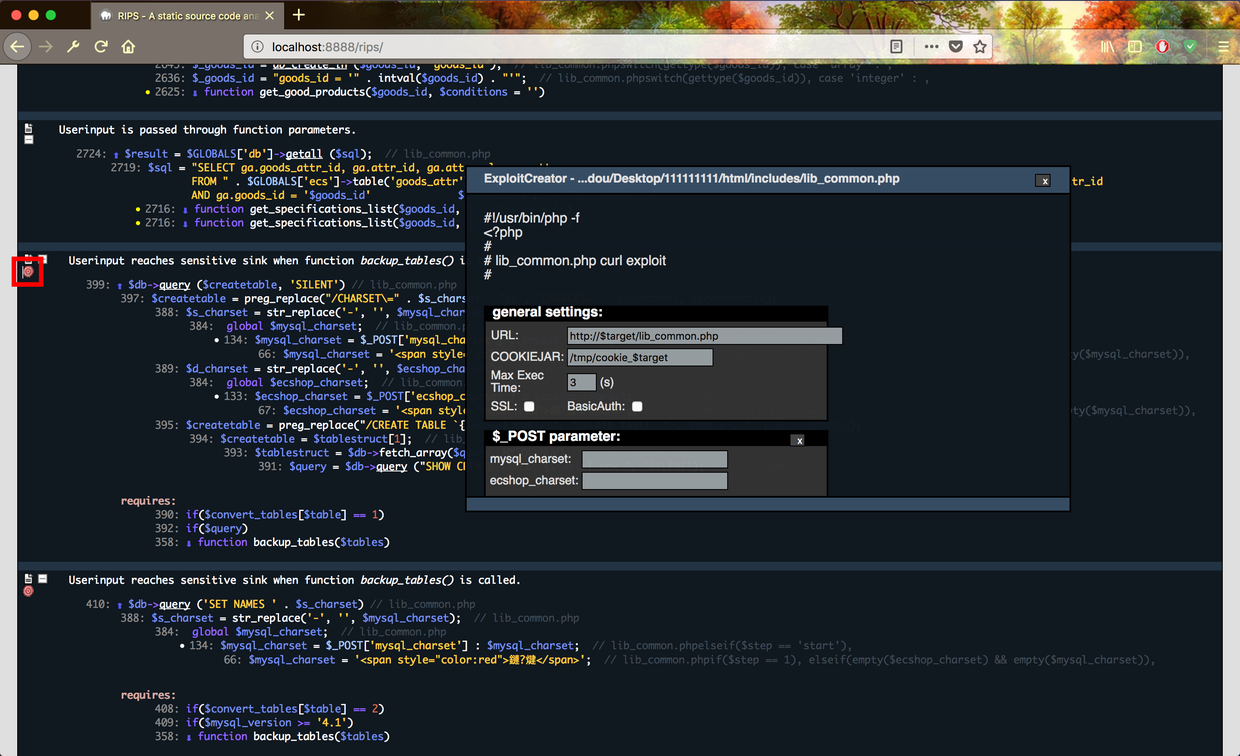
Task: Click target icon beside line 410 finding
Action: click(28, 591)
